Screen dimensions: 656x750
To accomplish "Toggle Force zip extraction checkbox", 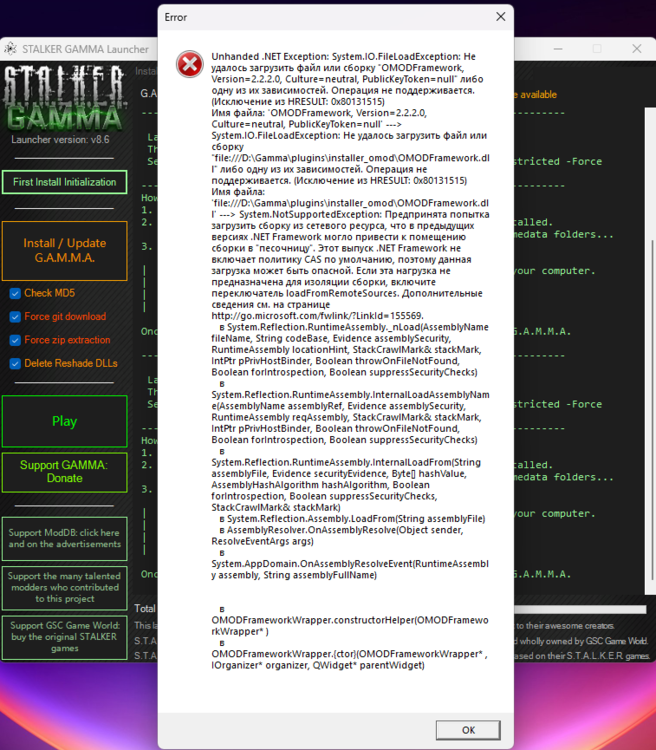I will [15, 340].
